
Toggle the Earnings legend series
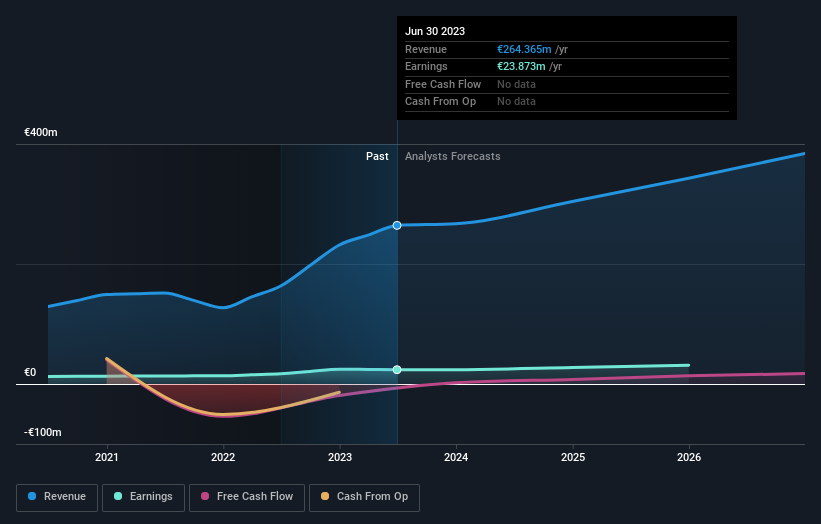click(x=143, y=497)
